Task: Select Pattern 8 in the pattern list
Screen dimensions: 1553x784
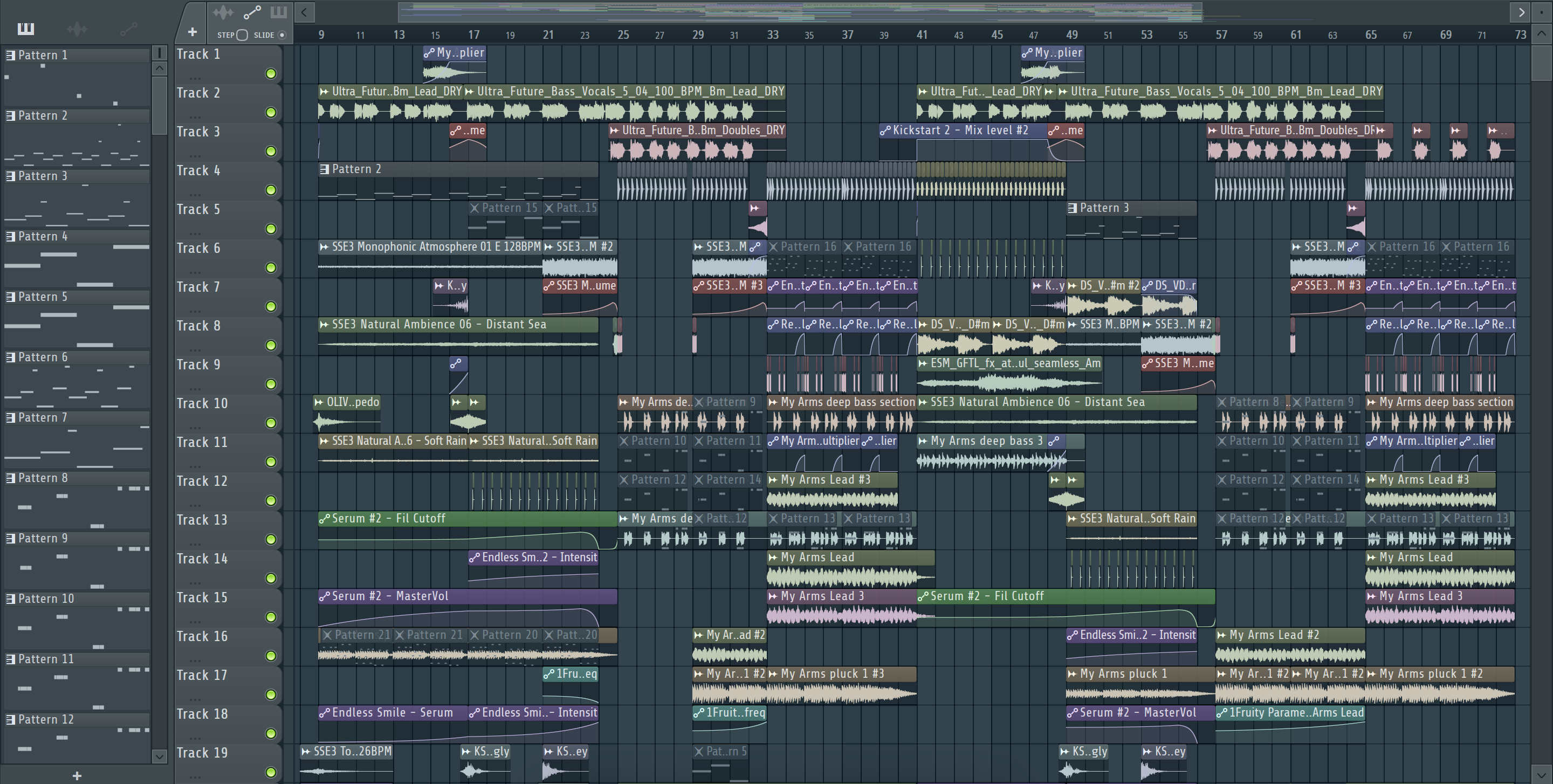Action: tap(77, 478)
